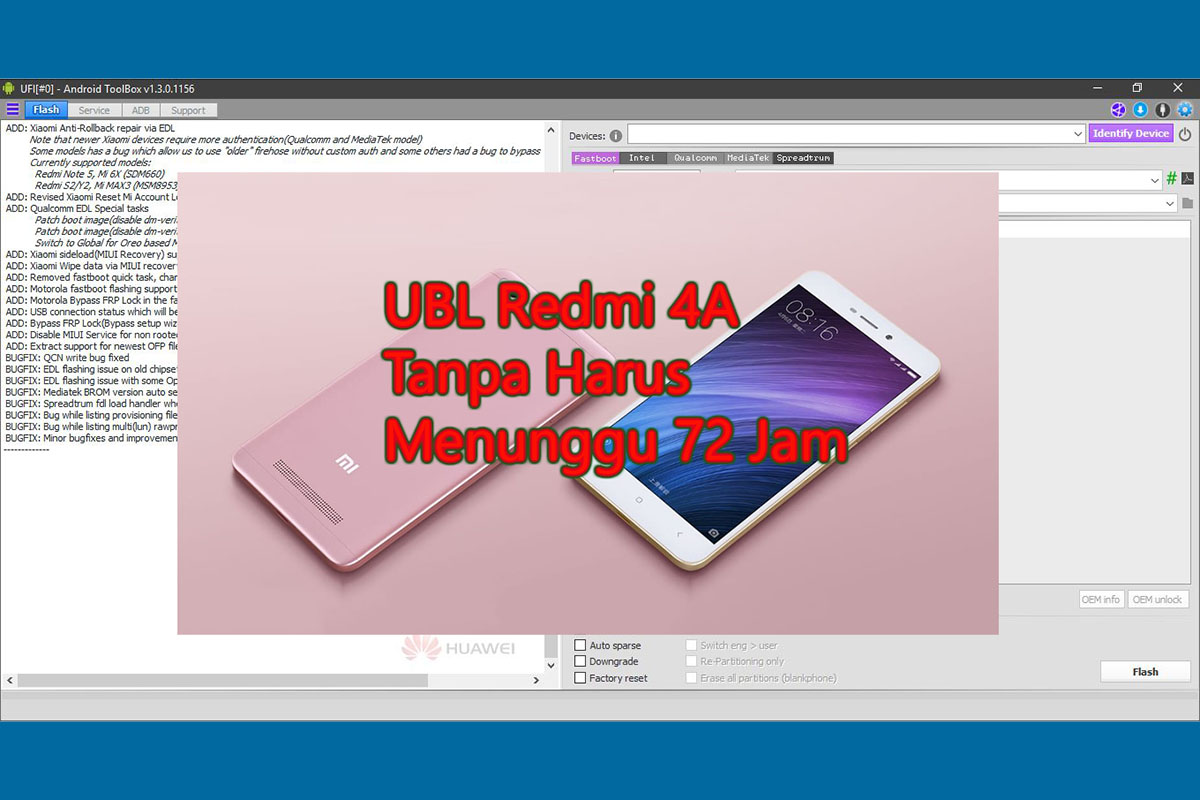Viewport: 1200px width, 800px height.
Task: Toggle Switch eng > user checkbox
Action: click(x=691, y=645)
